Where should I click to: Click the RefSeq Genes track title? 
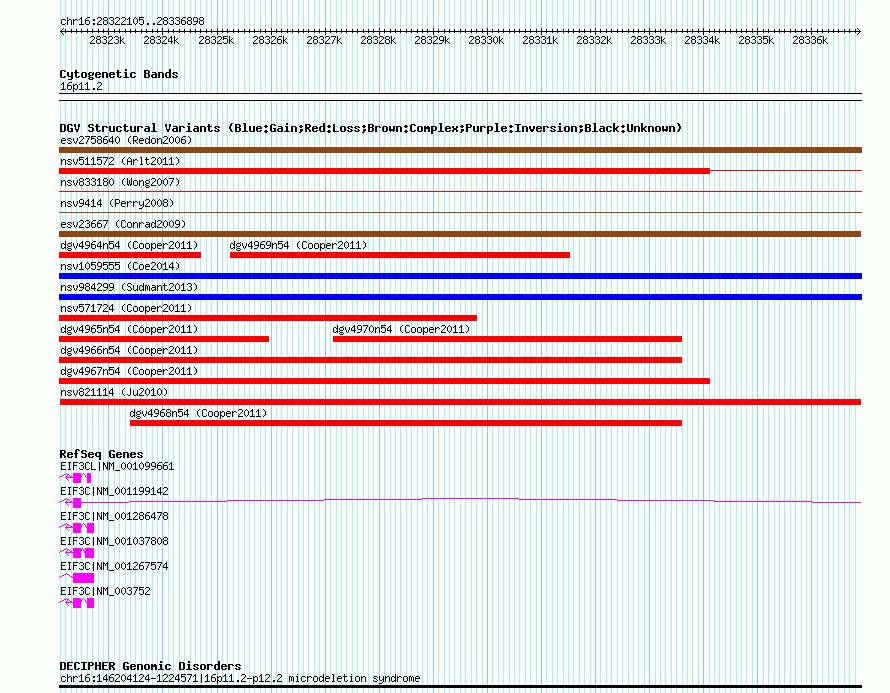(101, 454)
